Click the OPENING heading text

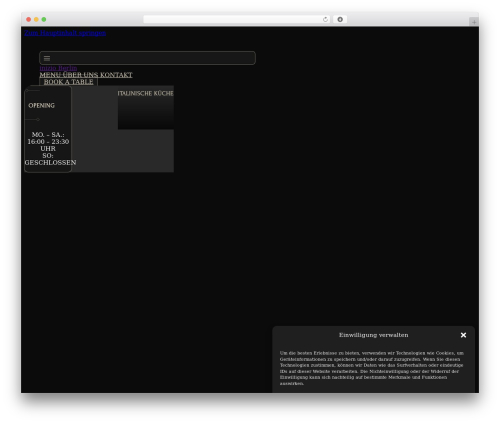pos(42,105)
